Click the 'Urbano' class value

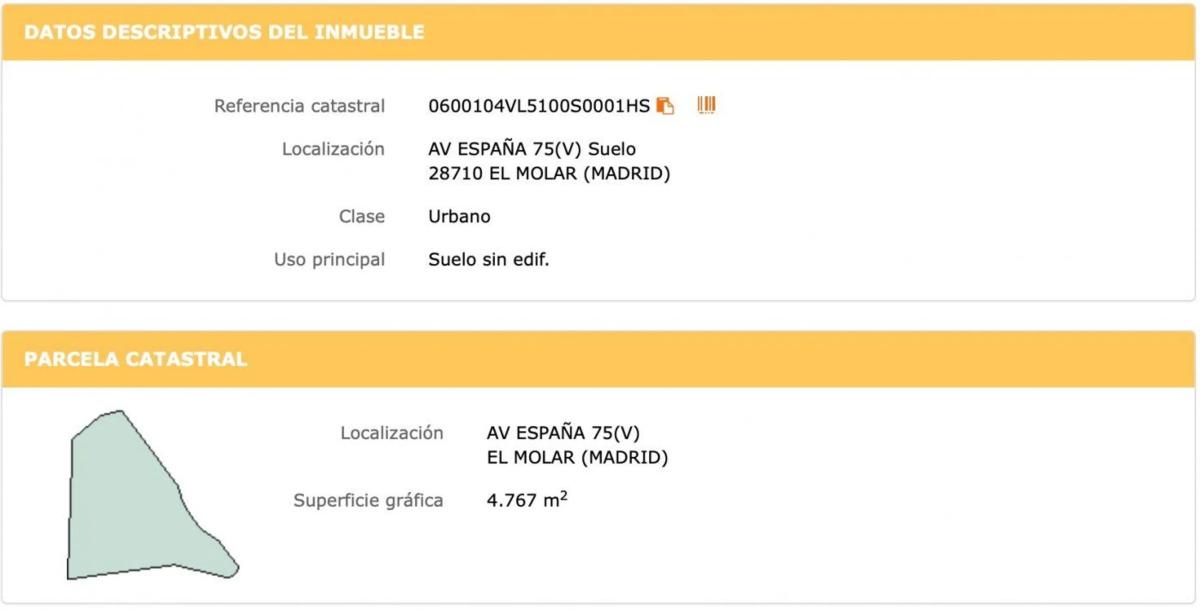(459, 216)
